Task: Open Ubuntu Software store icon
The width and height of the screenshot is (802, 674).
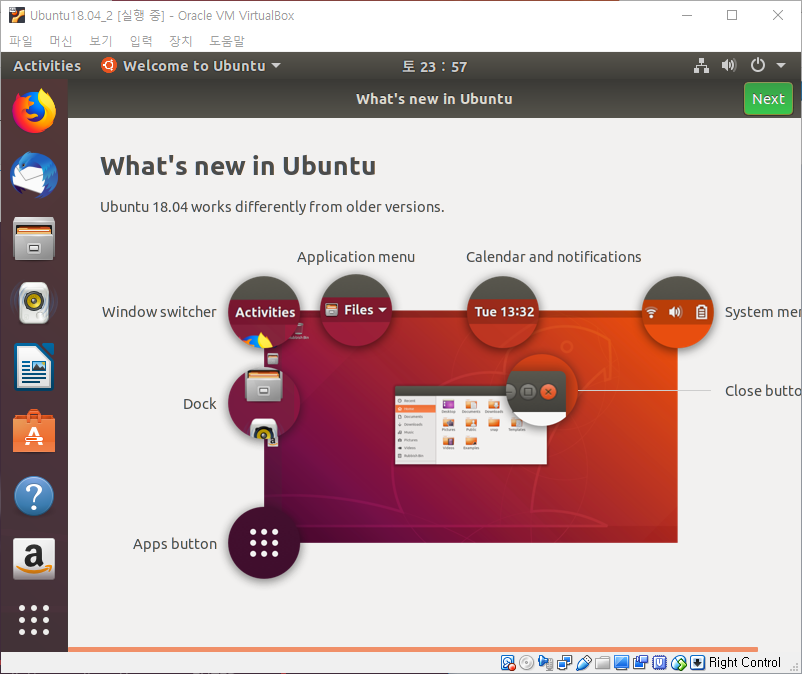Action: tap(34, 432)
